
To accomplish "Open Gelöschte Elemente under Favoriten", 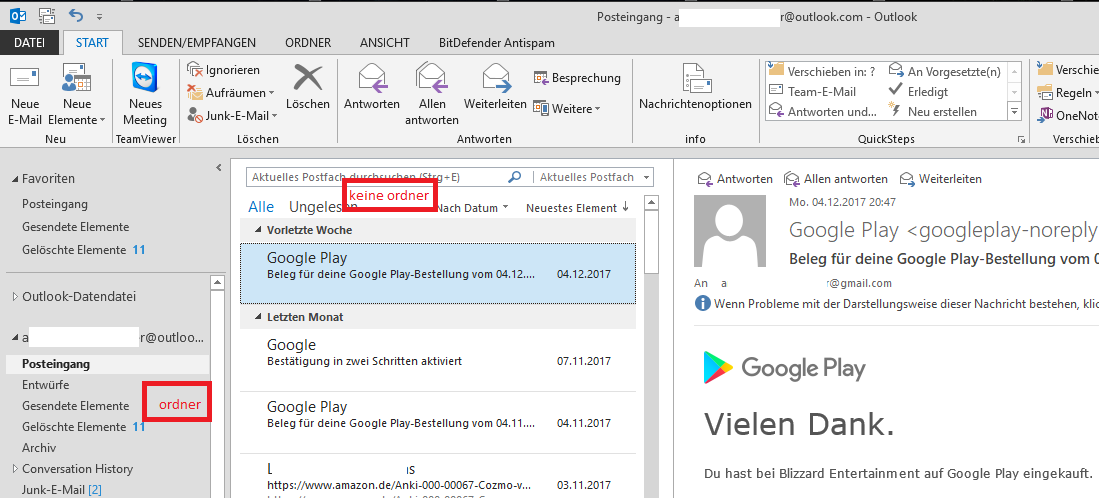I will (x=74, y=249).
